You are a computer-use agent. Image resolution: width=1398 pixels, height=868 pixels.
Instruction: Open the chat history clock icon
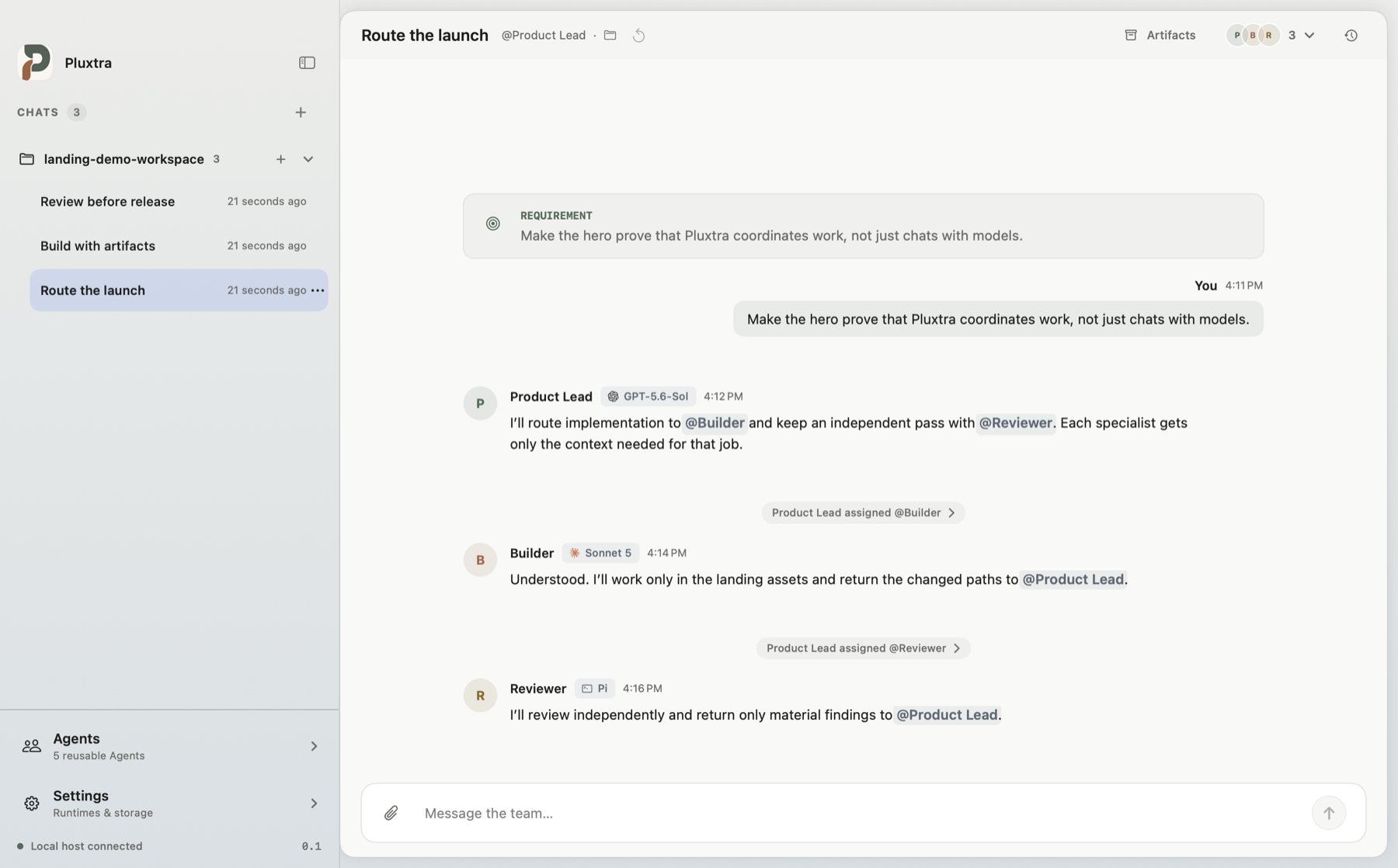pos(1351,35)
